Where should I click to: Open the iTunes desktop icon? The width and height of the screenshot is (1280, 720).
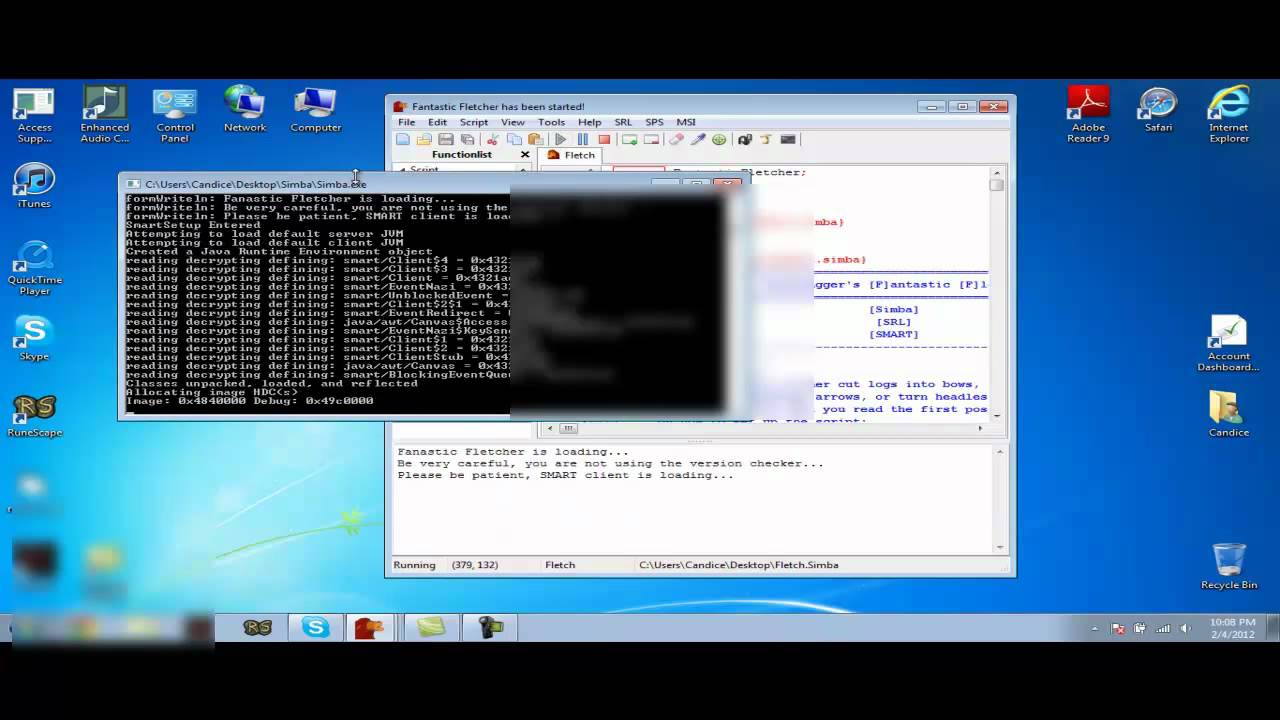pos(34,187)
